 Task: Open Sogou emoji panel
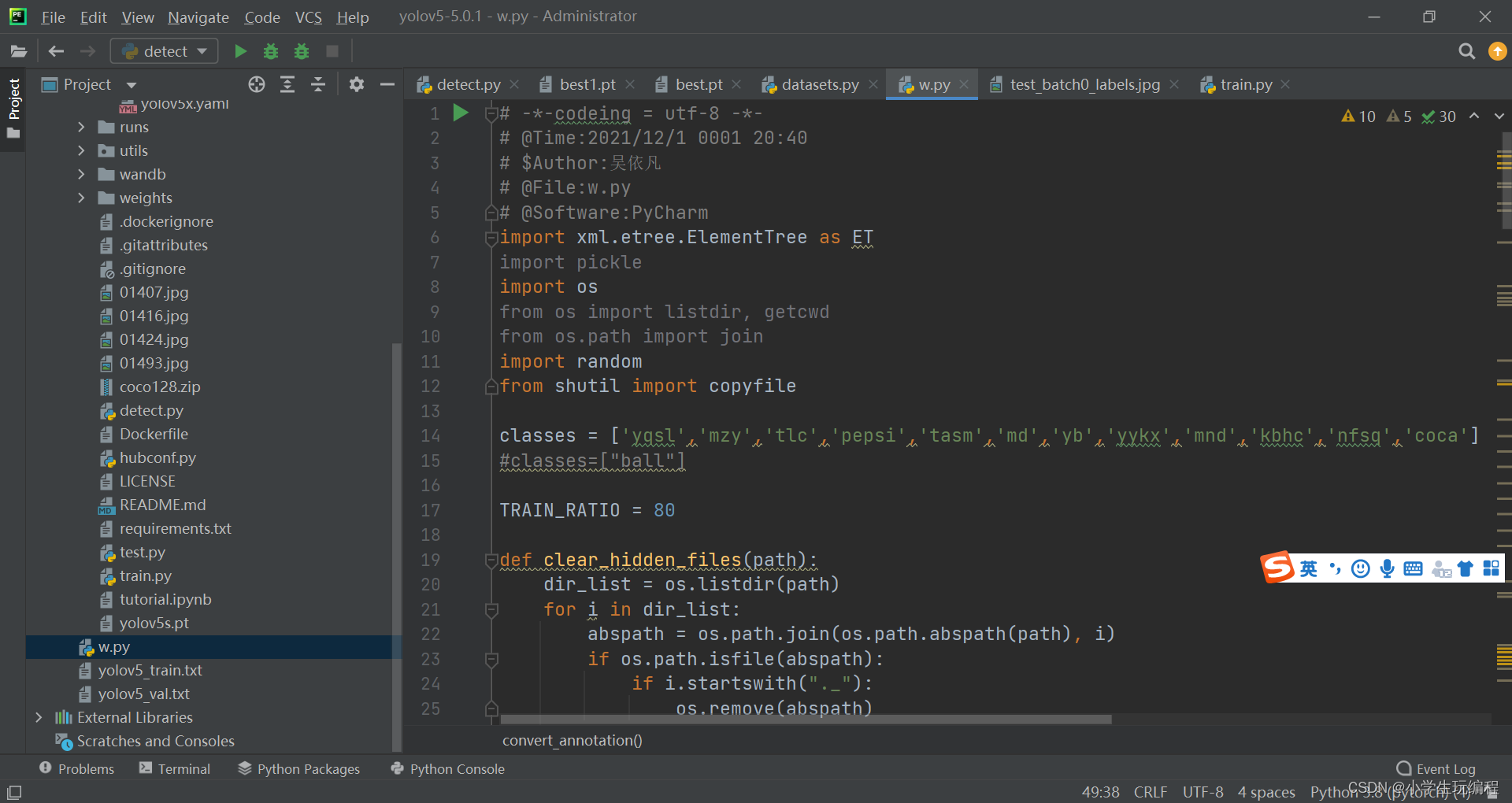tap(1360, 568)
